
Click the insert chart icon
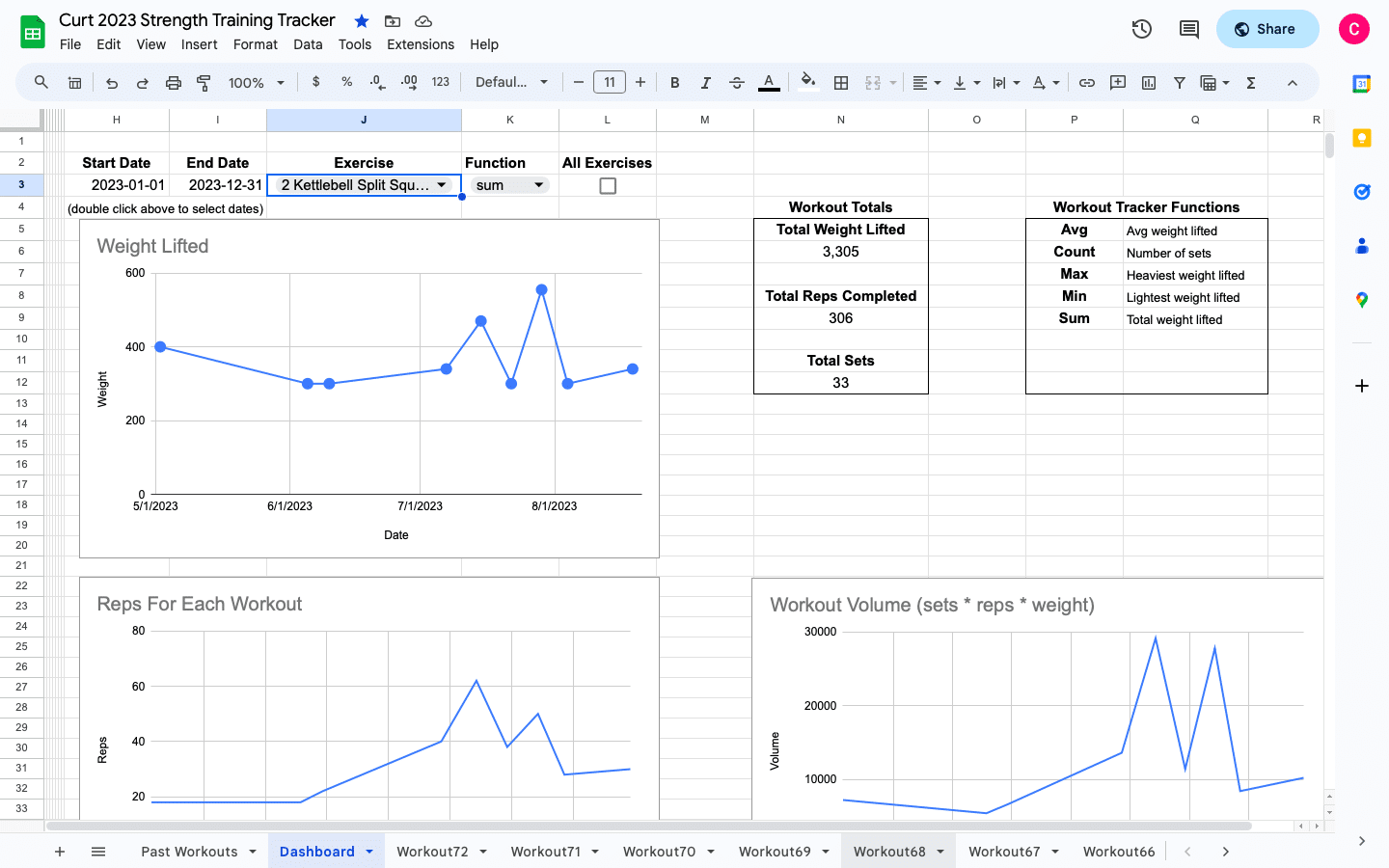1148,83
